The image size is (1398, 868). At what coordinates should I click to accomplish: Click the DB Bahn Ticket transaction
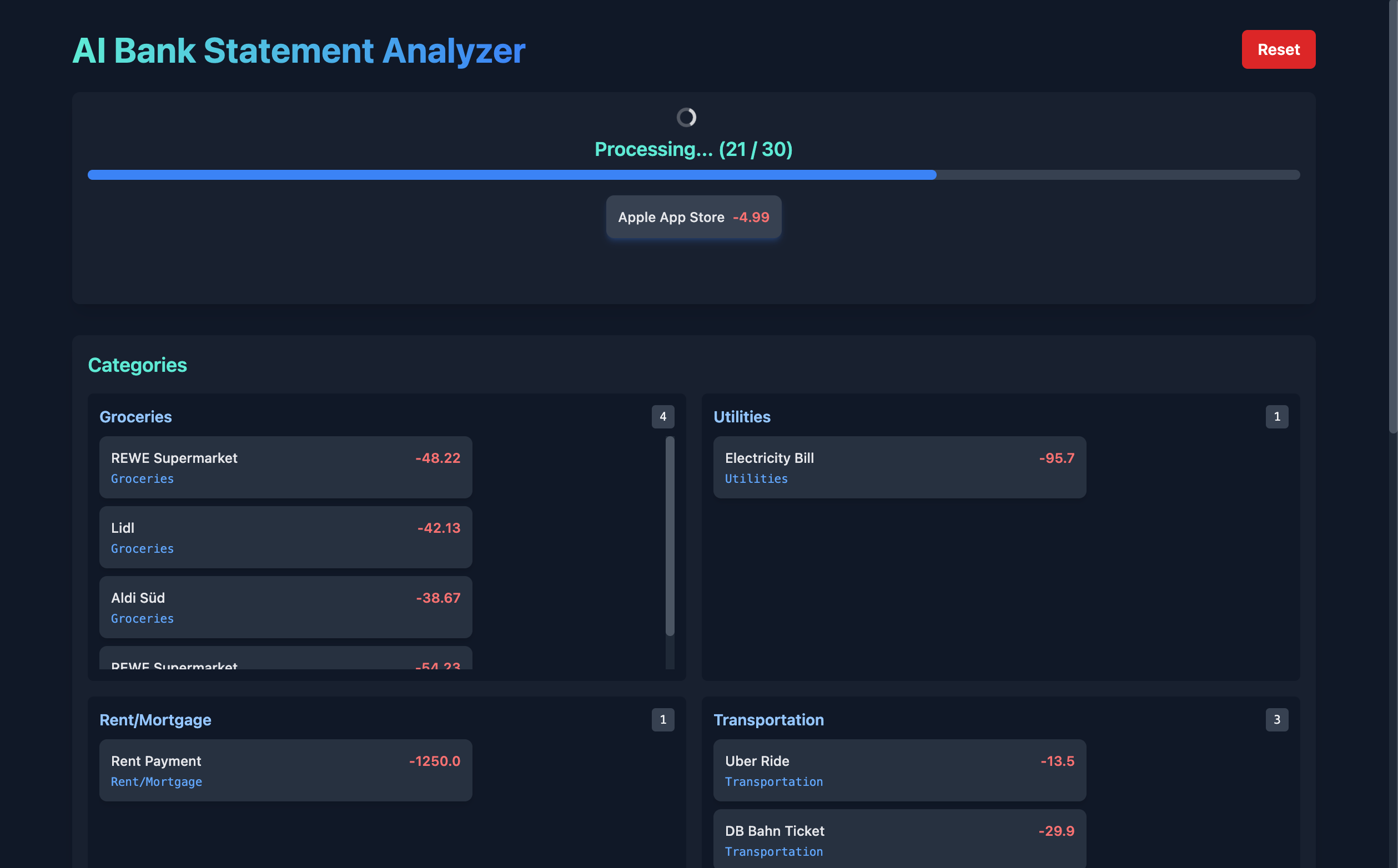899,839
